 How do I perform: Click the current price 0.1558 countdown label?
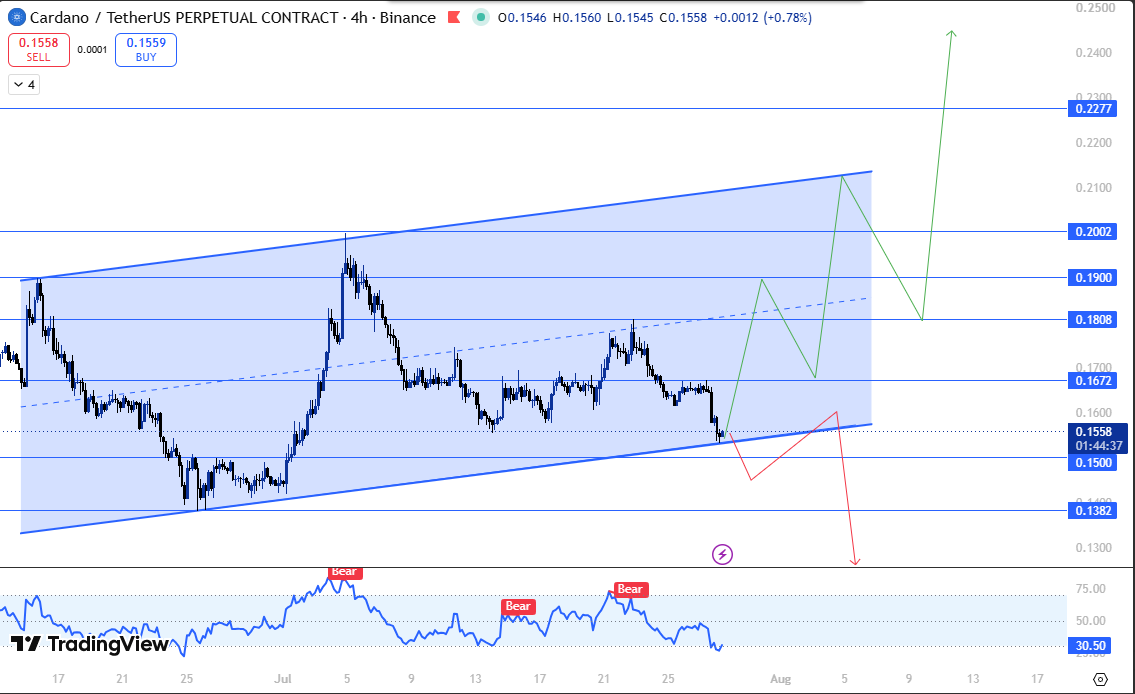tap(1097, 439)
